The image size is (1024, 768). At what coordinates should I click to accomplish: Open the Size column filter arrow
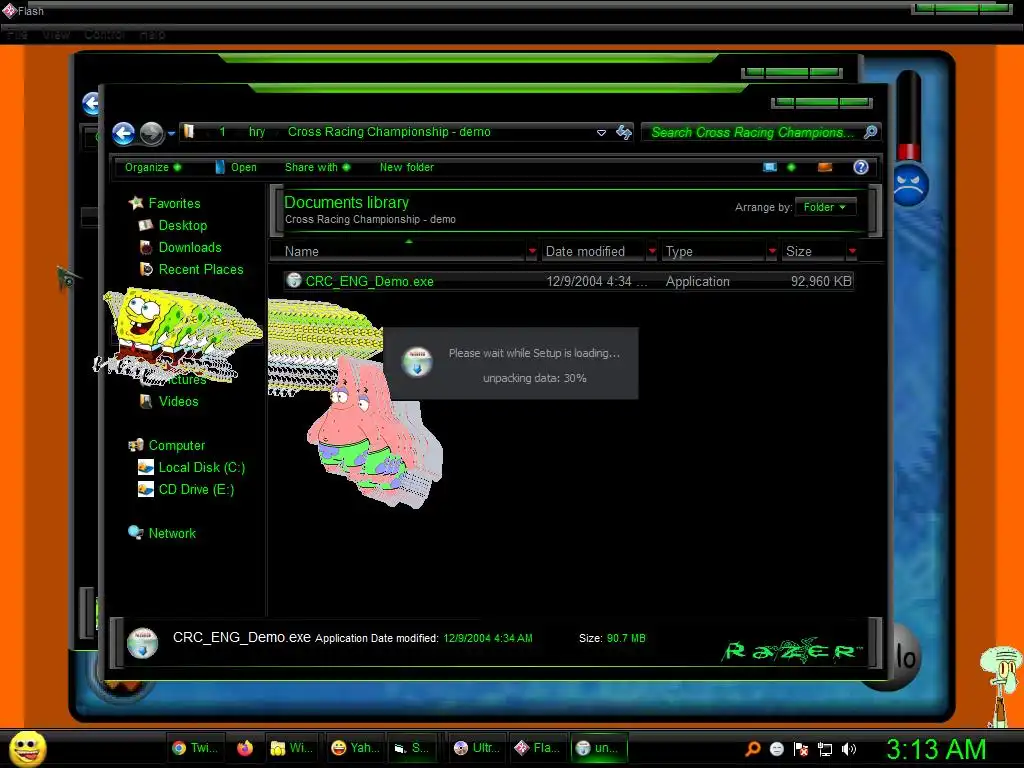click(x=852, y=251)
